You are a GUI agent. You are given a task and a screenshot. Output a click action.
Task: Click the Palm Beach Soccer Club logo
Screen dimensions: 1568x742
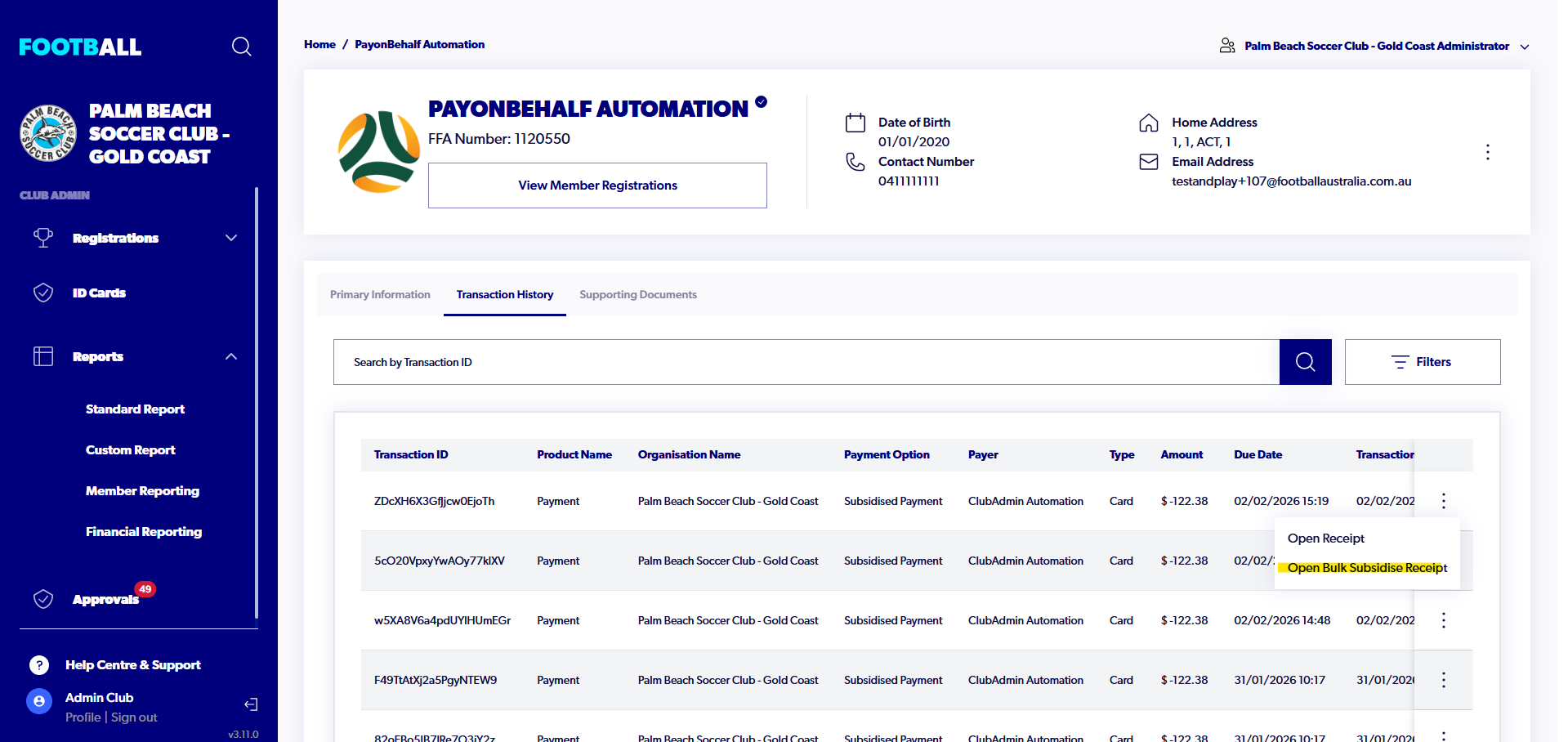pyautogui.click(x=48, y=133)
